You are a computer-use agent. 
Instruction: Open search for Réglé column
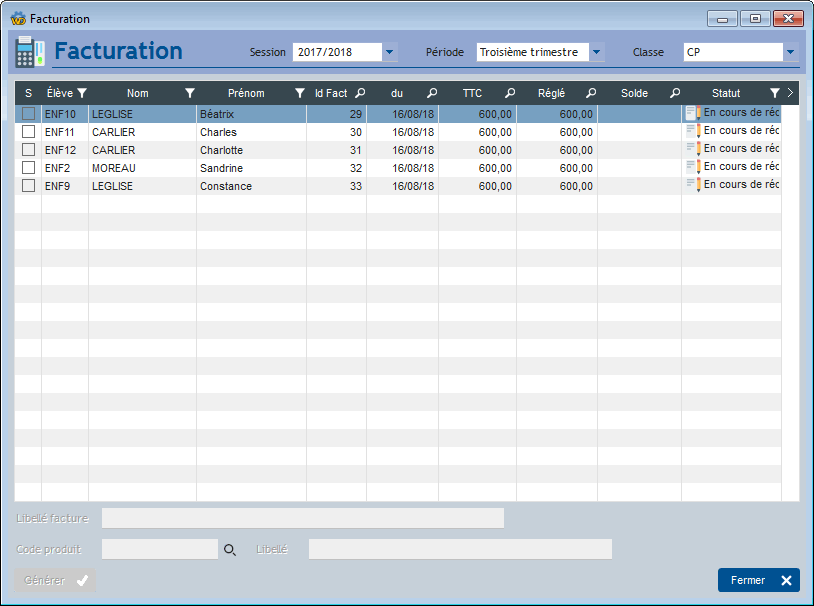click(591, 93)
